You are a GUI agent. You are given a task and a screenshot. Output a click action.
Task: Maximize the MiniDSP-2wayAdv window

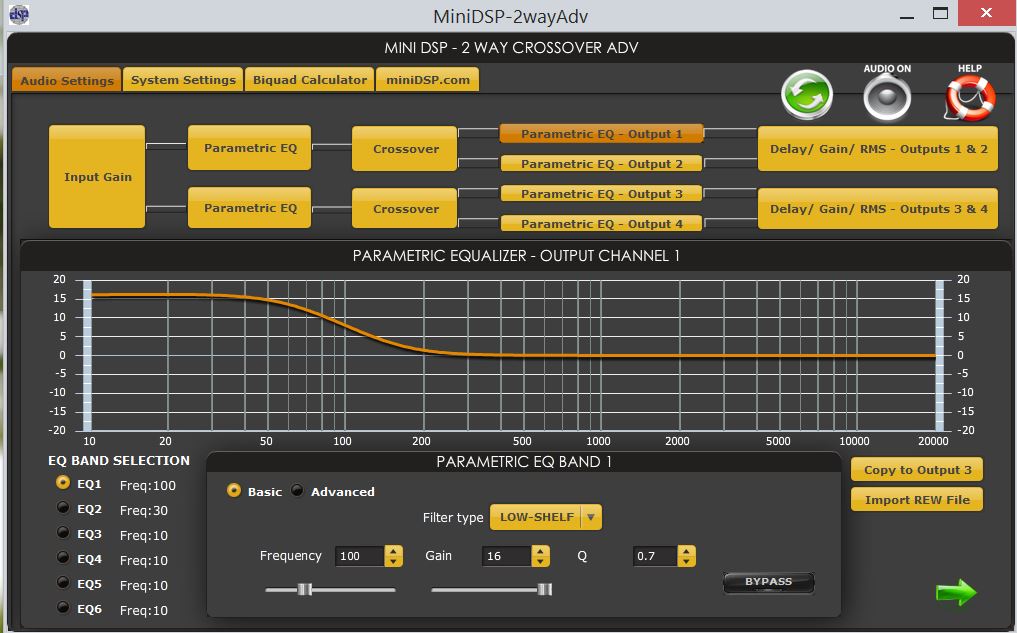click(940, 13)
